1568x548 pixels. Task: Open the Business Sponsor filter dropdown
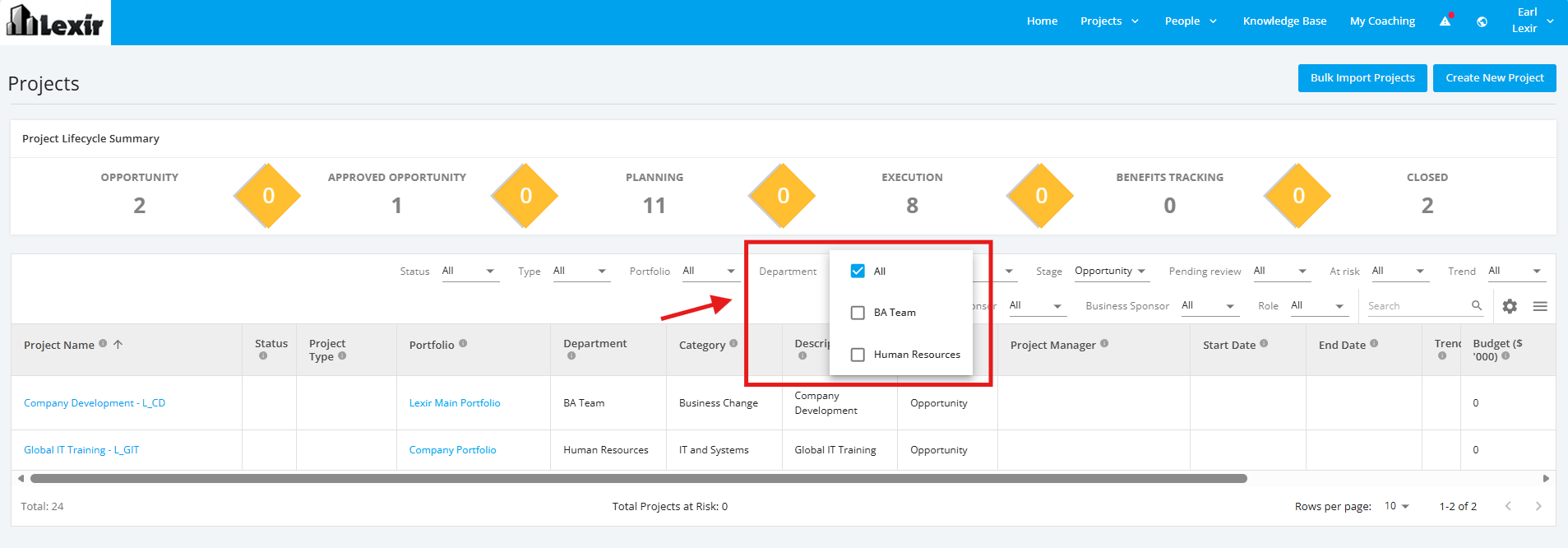coord(1210,305)
